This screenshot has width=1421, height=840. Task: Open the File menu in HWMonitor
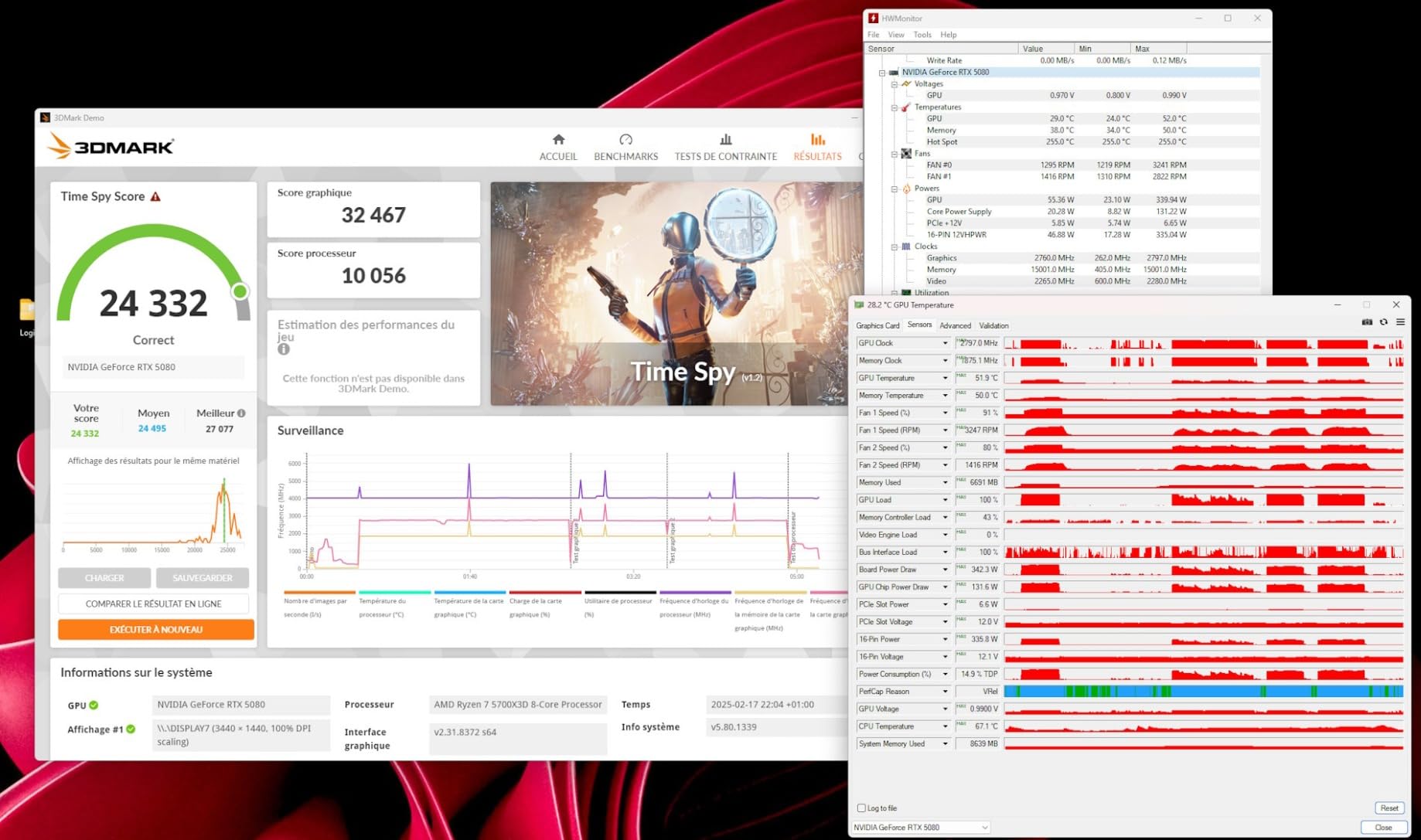pyautogui.click(x=873, y=35)
